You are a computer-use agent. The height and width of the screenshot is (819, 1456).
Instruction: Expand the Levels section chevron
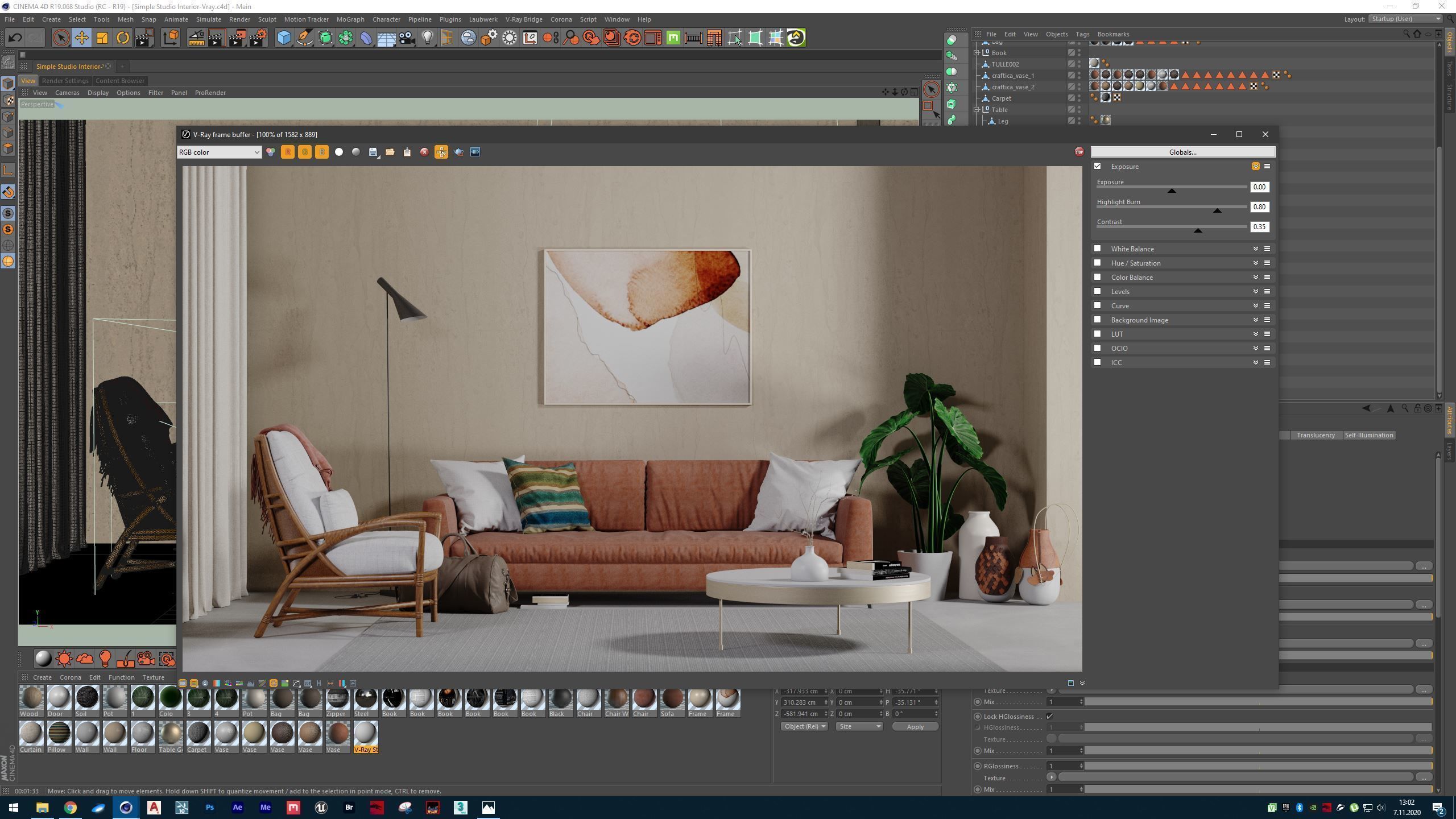click(1255, 291)
